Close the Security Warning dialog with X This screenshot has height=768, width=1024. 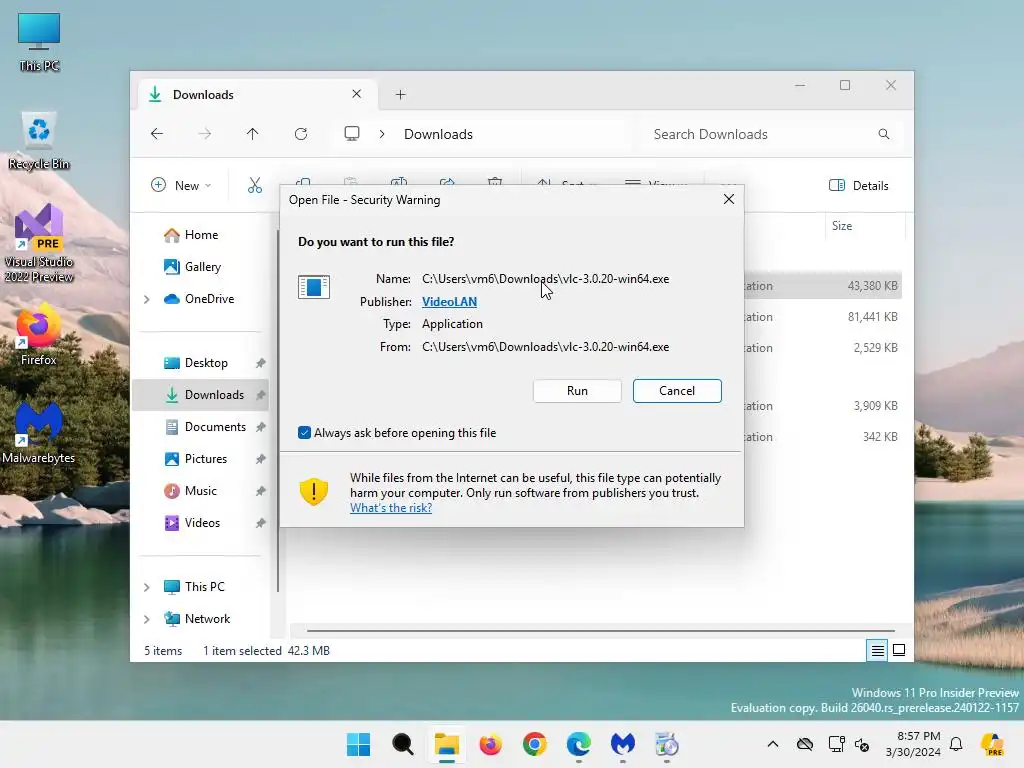coord(729,199)
